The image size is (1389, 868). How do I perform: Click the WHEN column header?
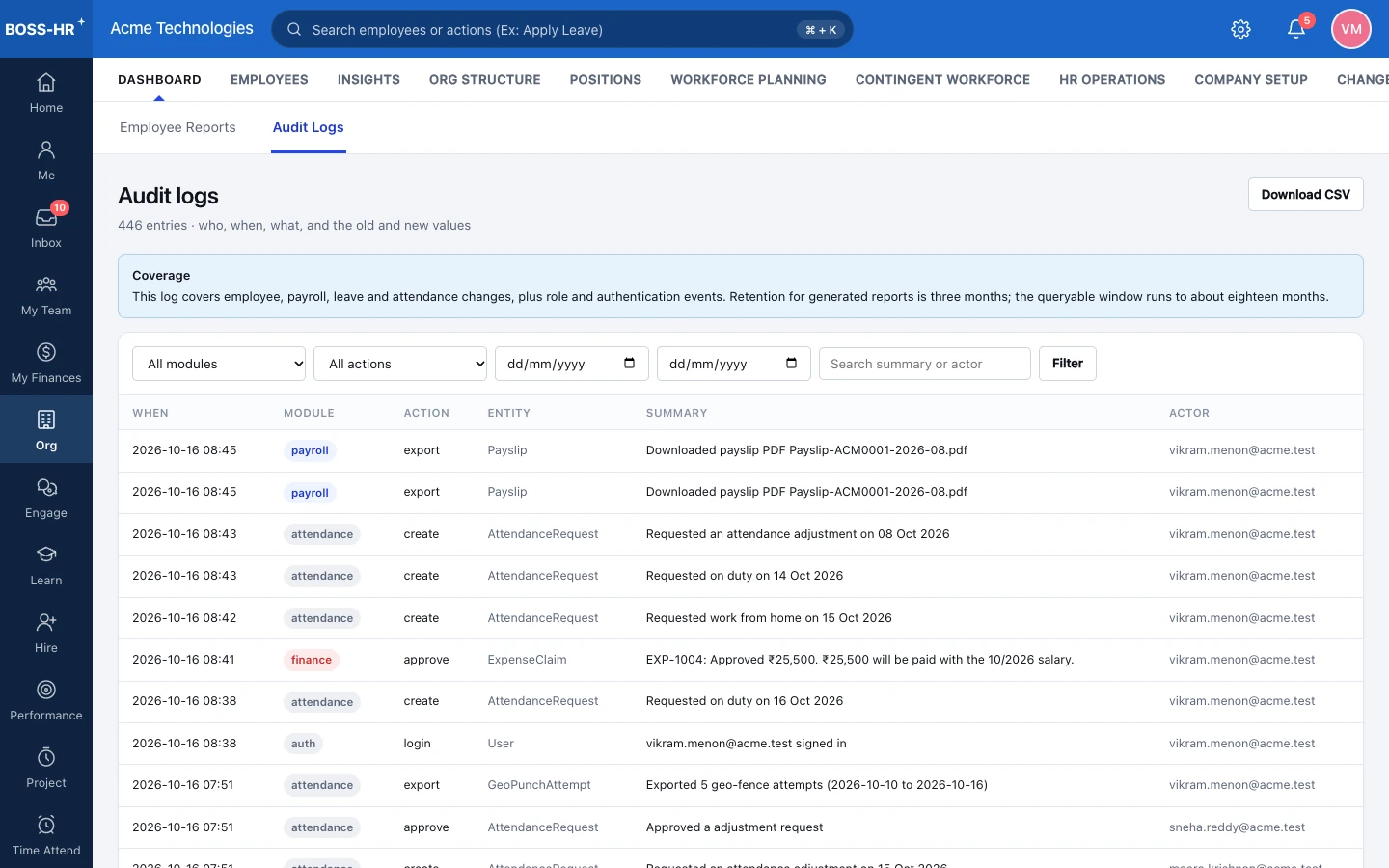150,413
